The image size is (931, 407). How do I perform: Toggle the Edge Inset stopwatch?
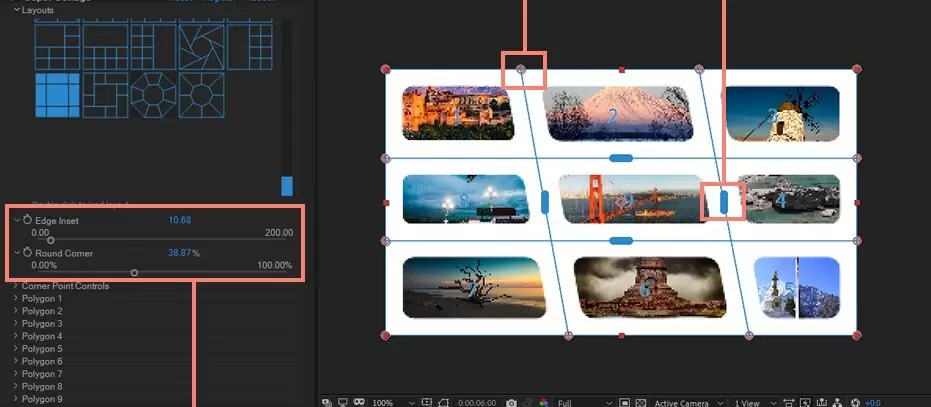(27, 220)
